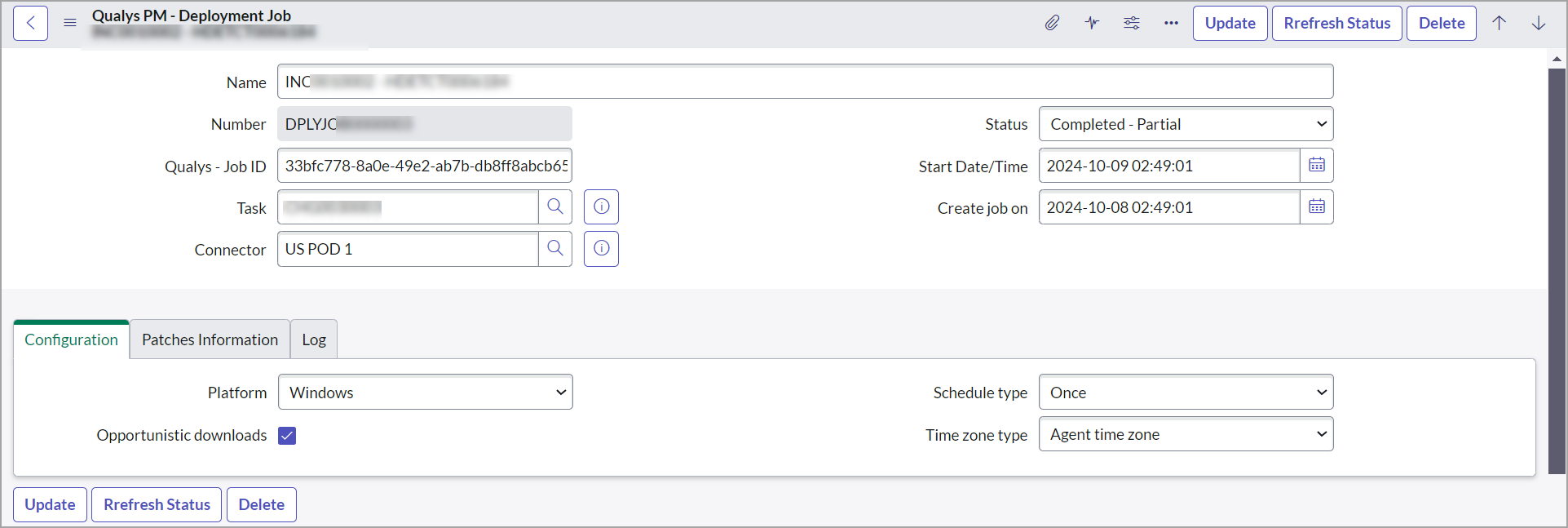Open the Start Date/Time calendar picker

tap(1316, 166)
